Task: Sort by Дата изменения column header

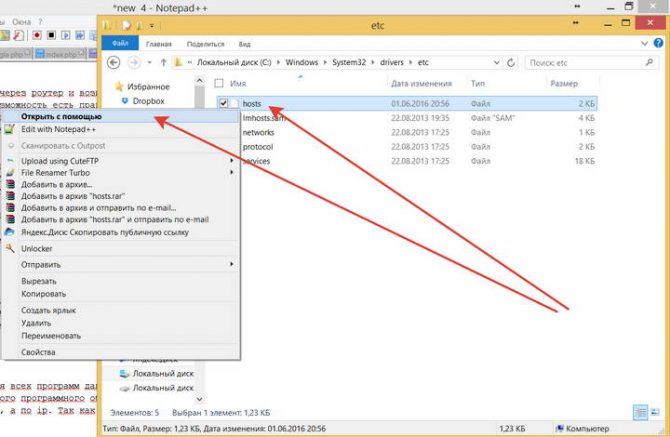Action: [419, 84]
